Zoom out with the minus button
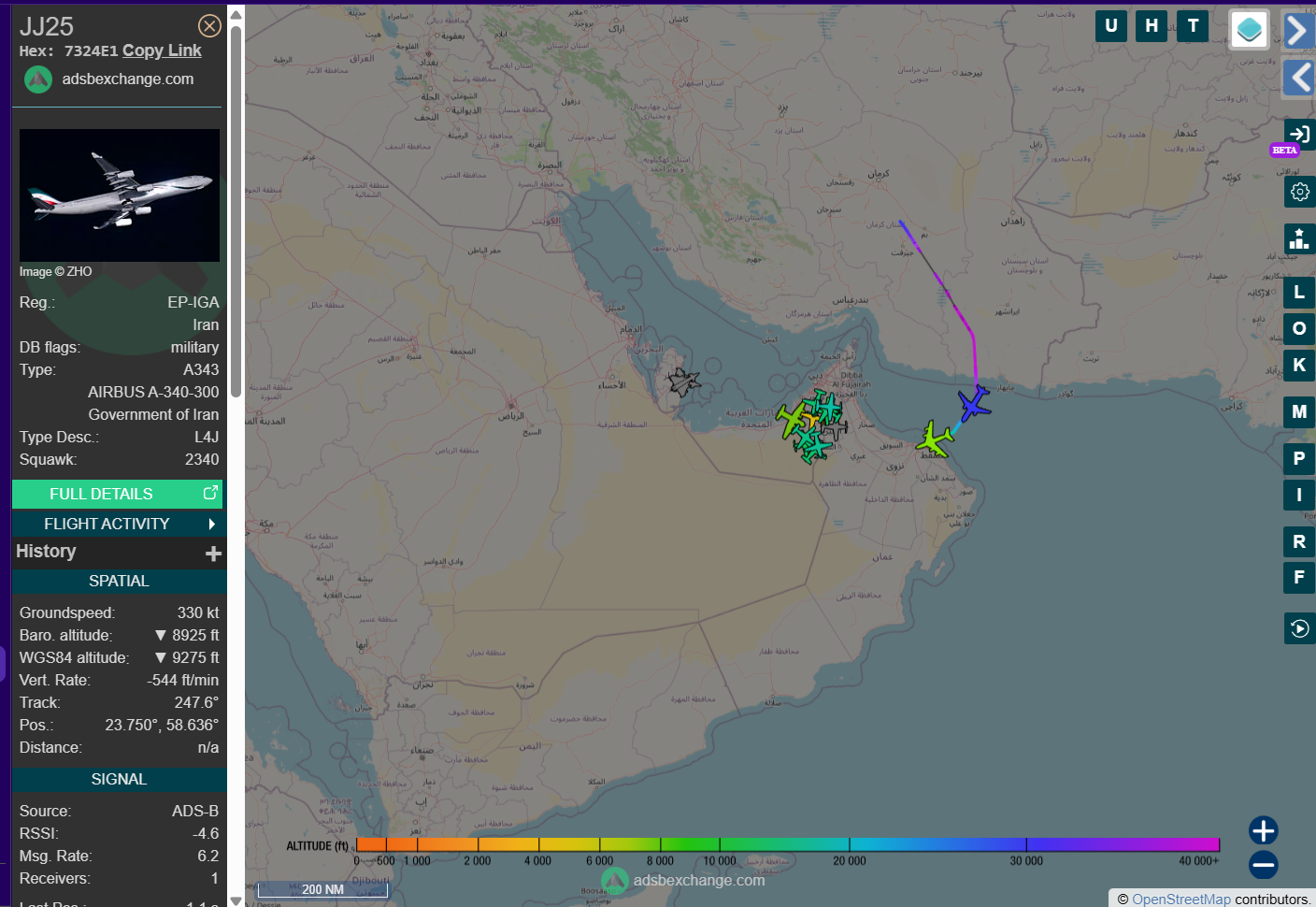This screenshot has width=1316, height=907. point(1264,865)
